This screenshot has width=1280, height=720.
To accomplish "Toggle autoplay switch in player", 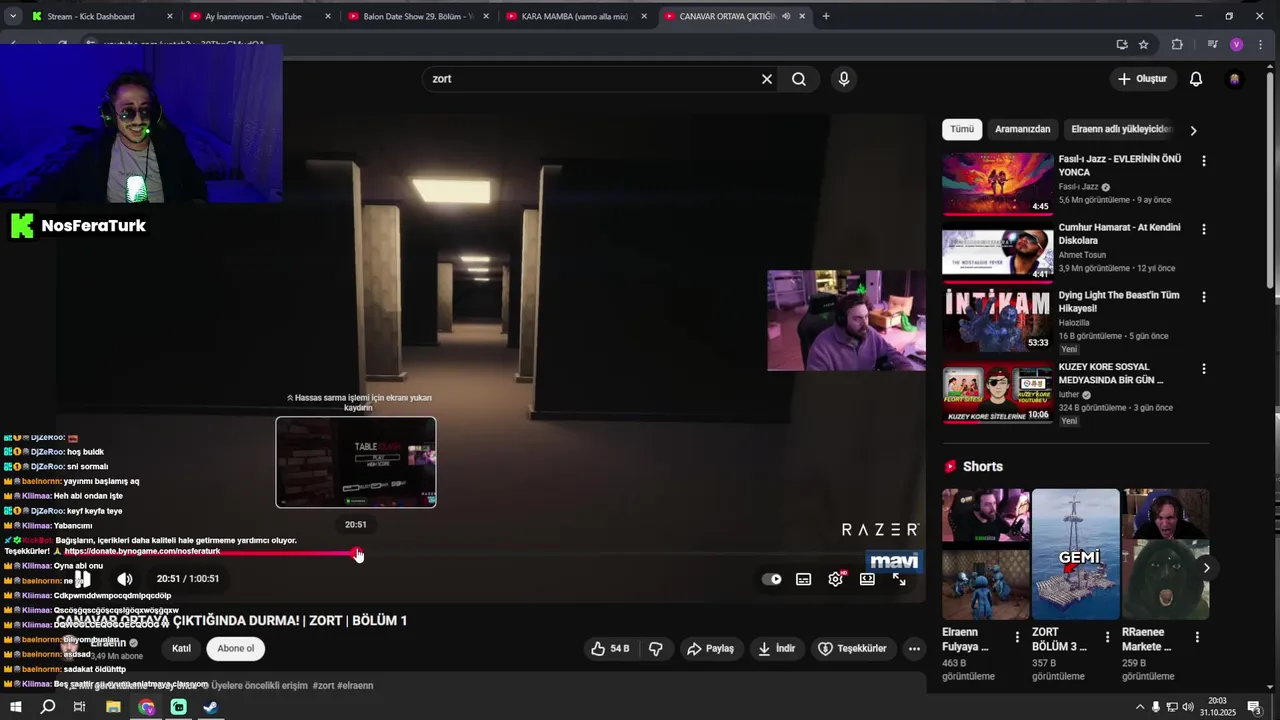I will (772, 579).
